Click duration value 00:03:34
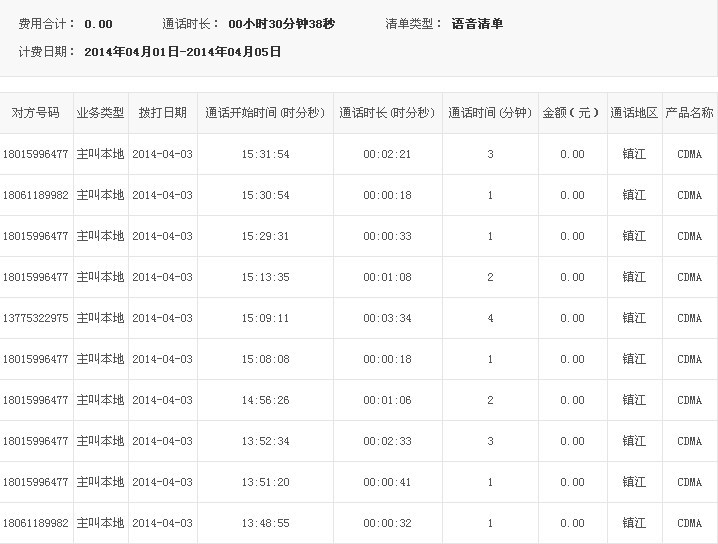The width and height of the screenshot is (718, 544). point(387,318)
